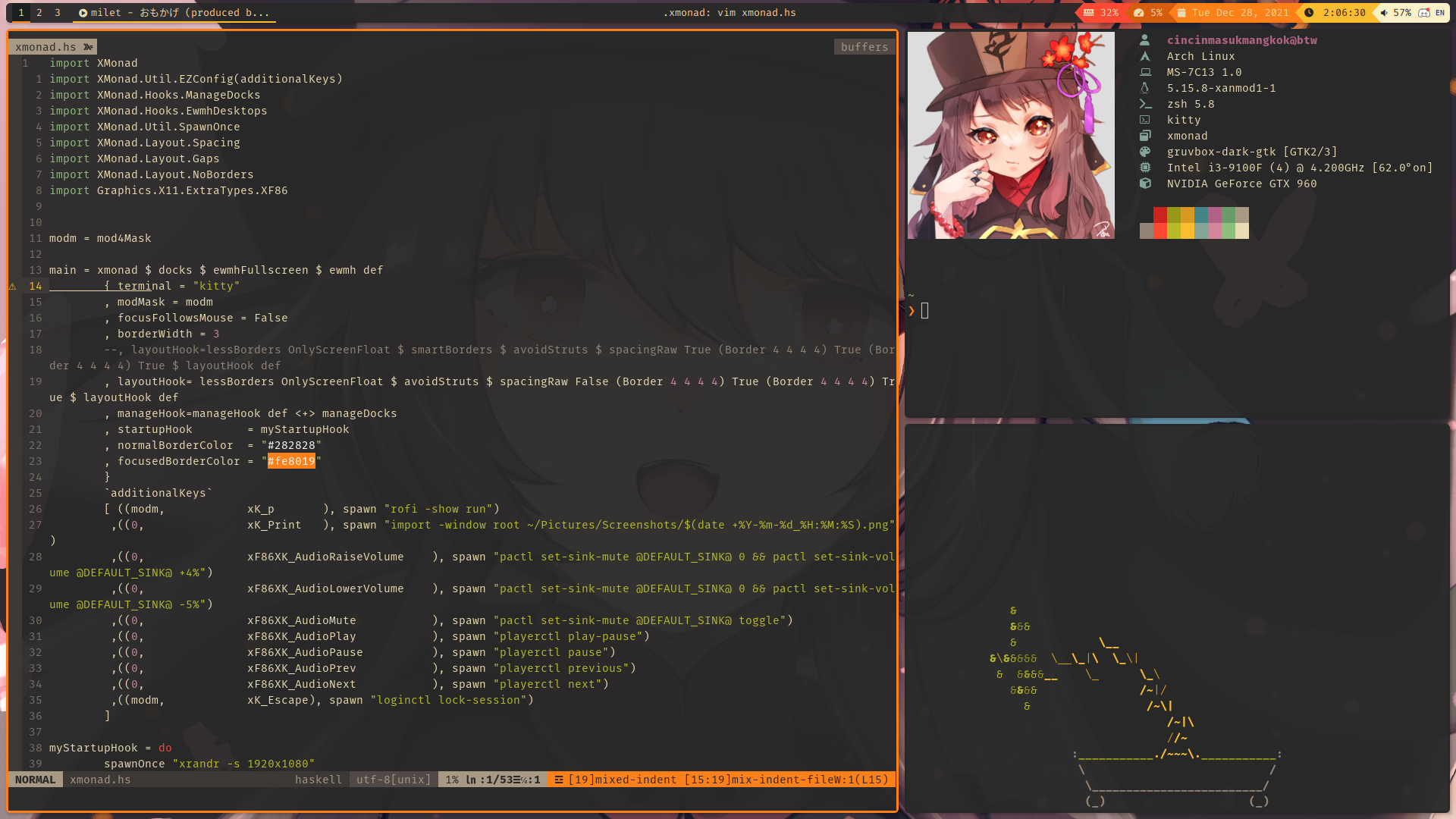Screen dimensions: 1456x819
Task: Click the buffers label in tabline
Action: point(864,47)
